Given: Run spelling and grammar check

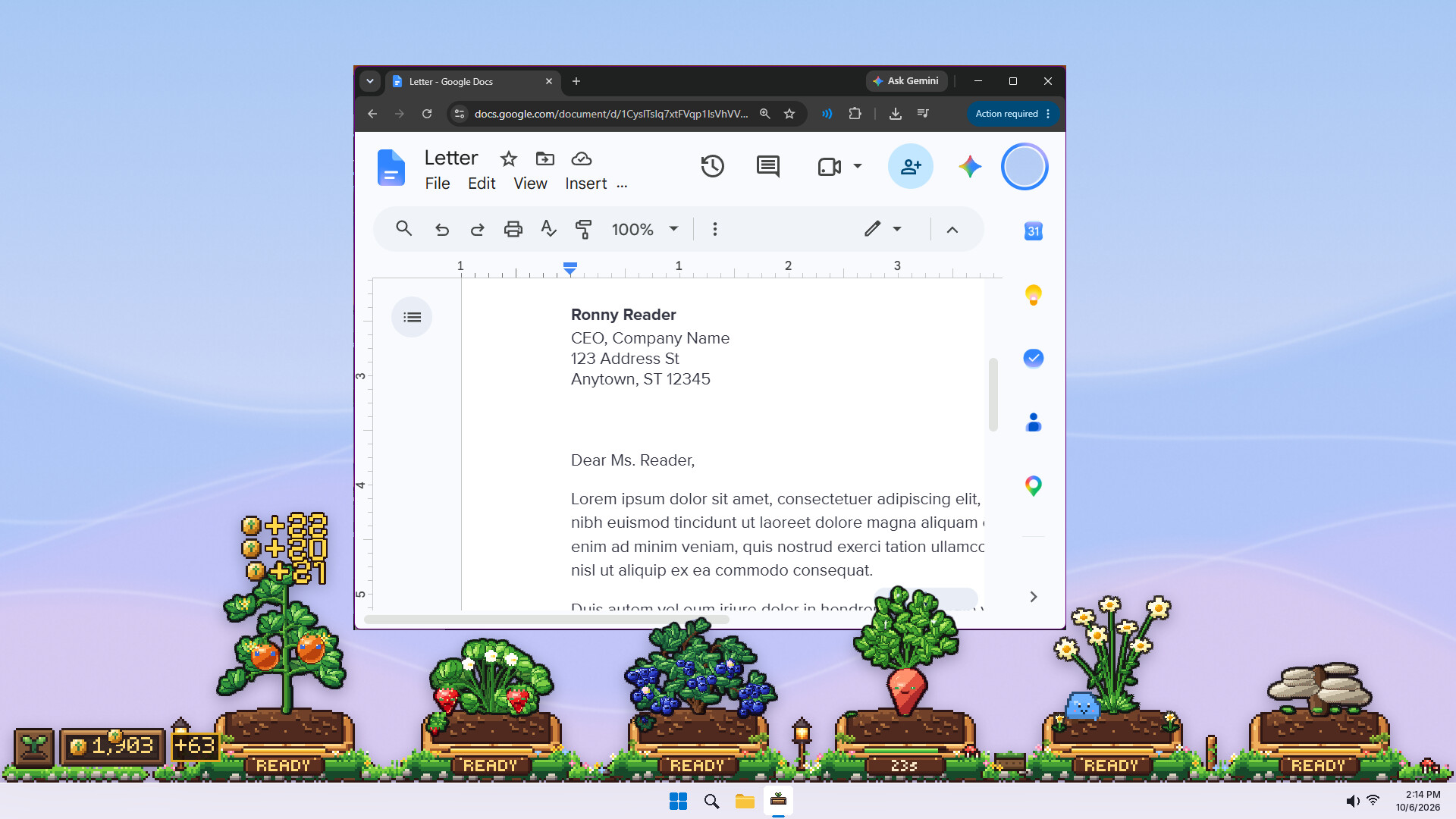Looking at the screenshot, I should [x=548, y=228].
